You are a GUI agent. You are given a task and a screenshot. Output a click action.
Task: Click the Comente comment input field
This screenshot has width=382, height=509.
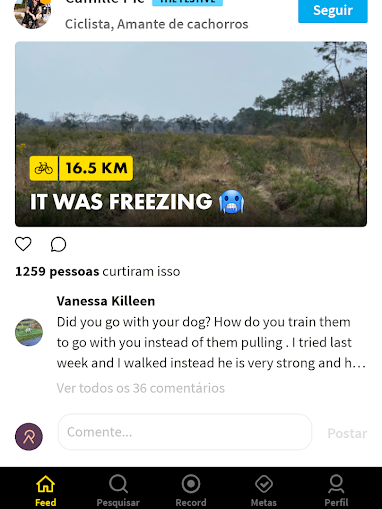[x=185, y=432]
